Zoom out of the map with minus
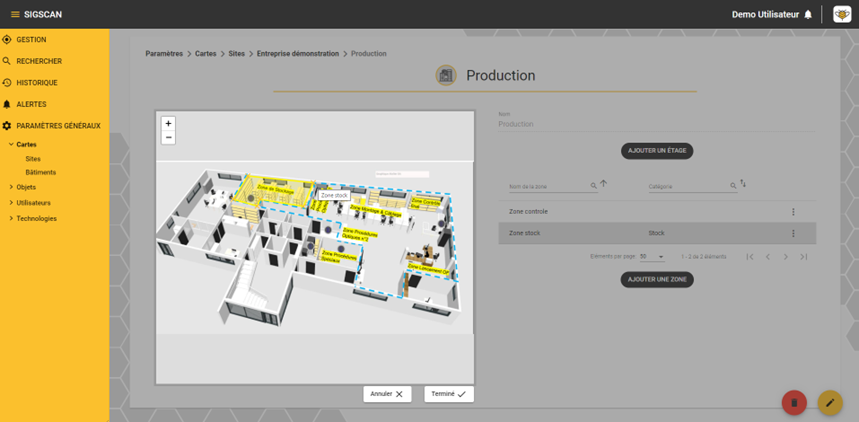The width and height of the screenshot is (859, 422). (168, 137)
